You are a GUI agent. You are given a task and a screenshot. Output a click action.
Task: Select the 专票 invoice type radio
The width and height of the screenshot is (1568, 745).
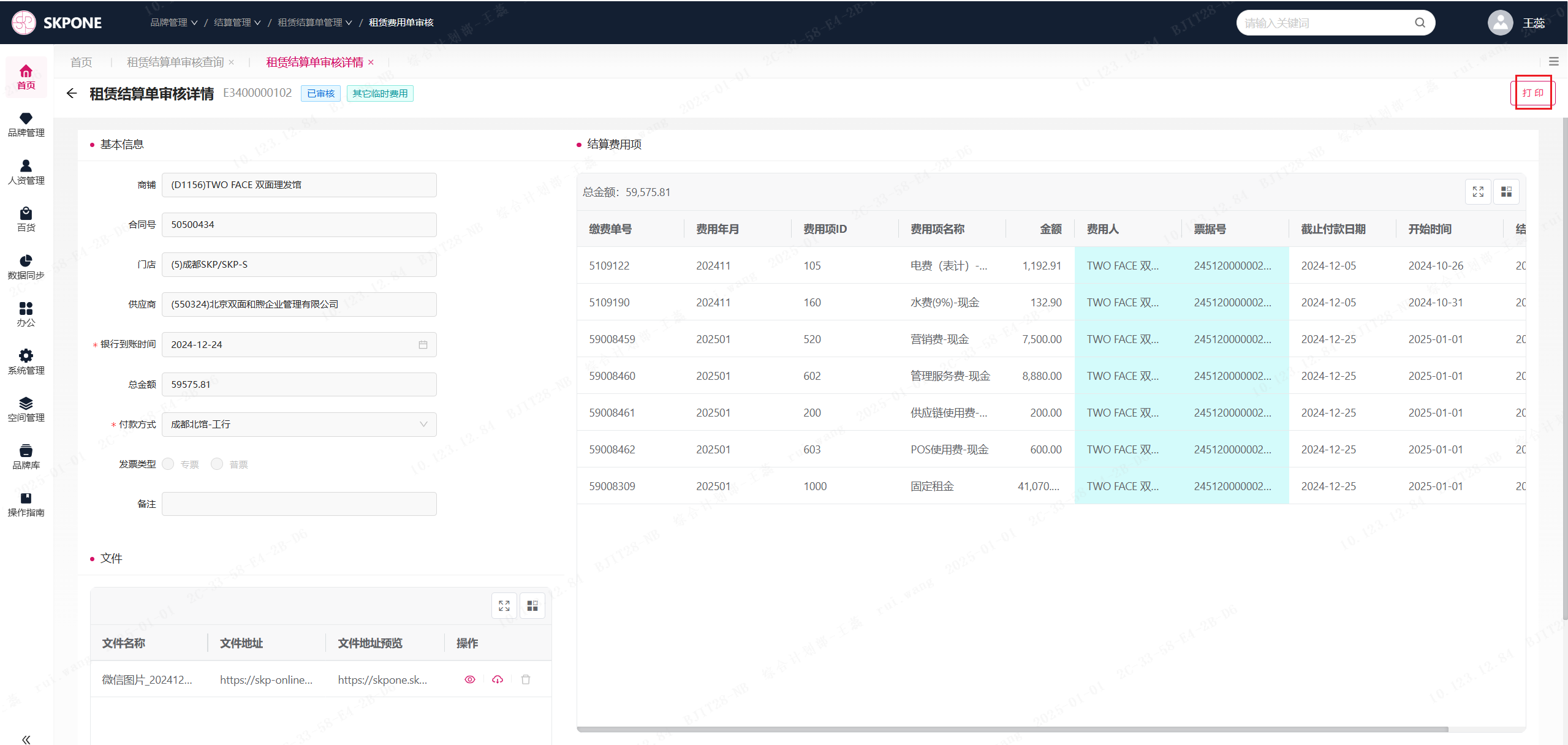click(169, 464)
